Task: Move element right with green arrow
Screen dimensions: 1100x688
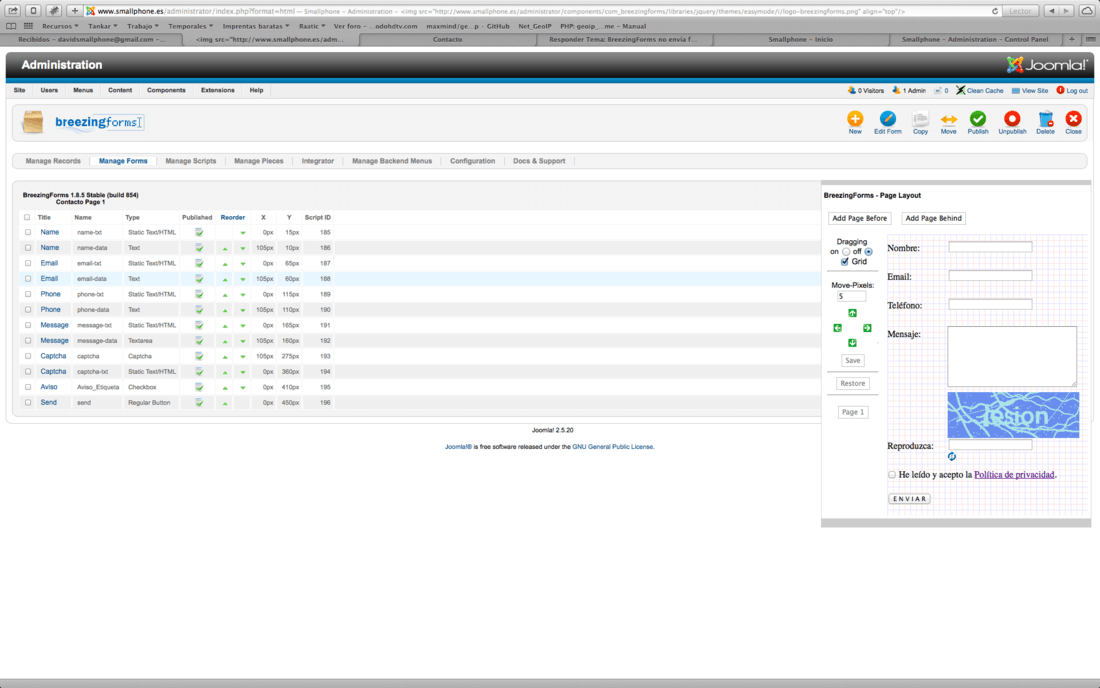Action: [x=867, y=328]
